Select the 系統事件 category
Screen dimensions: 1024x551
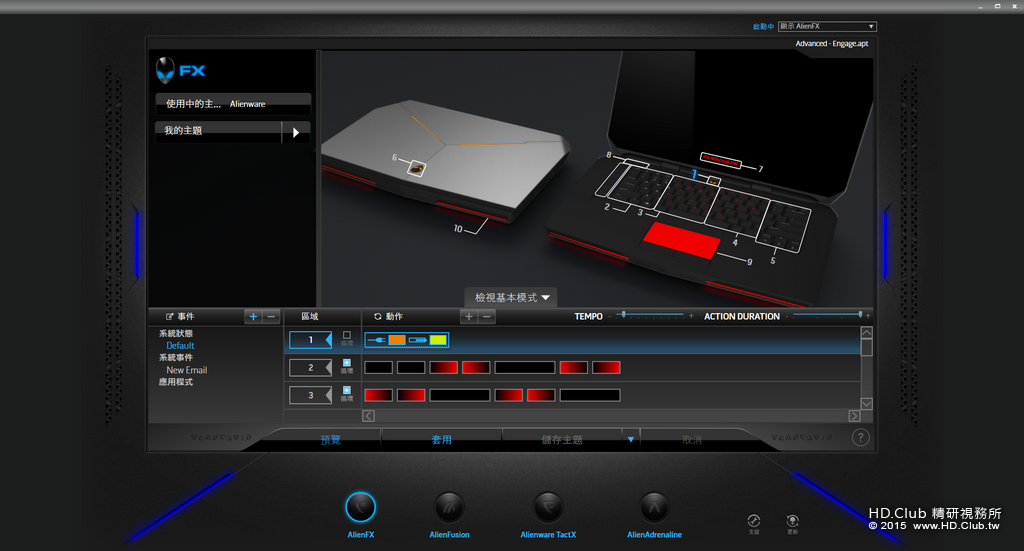tap(176, 358)
